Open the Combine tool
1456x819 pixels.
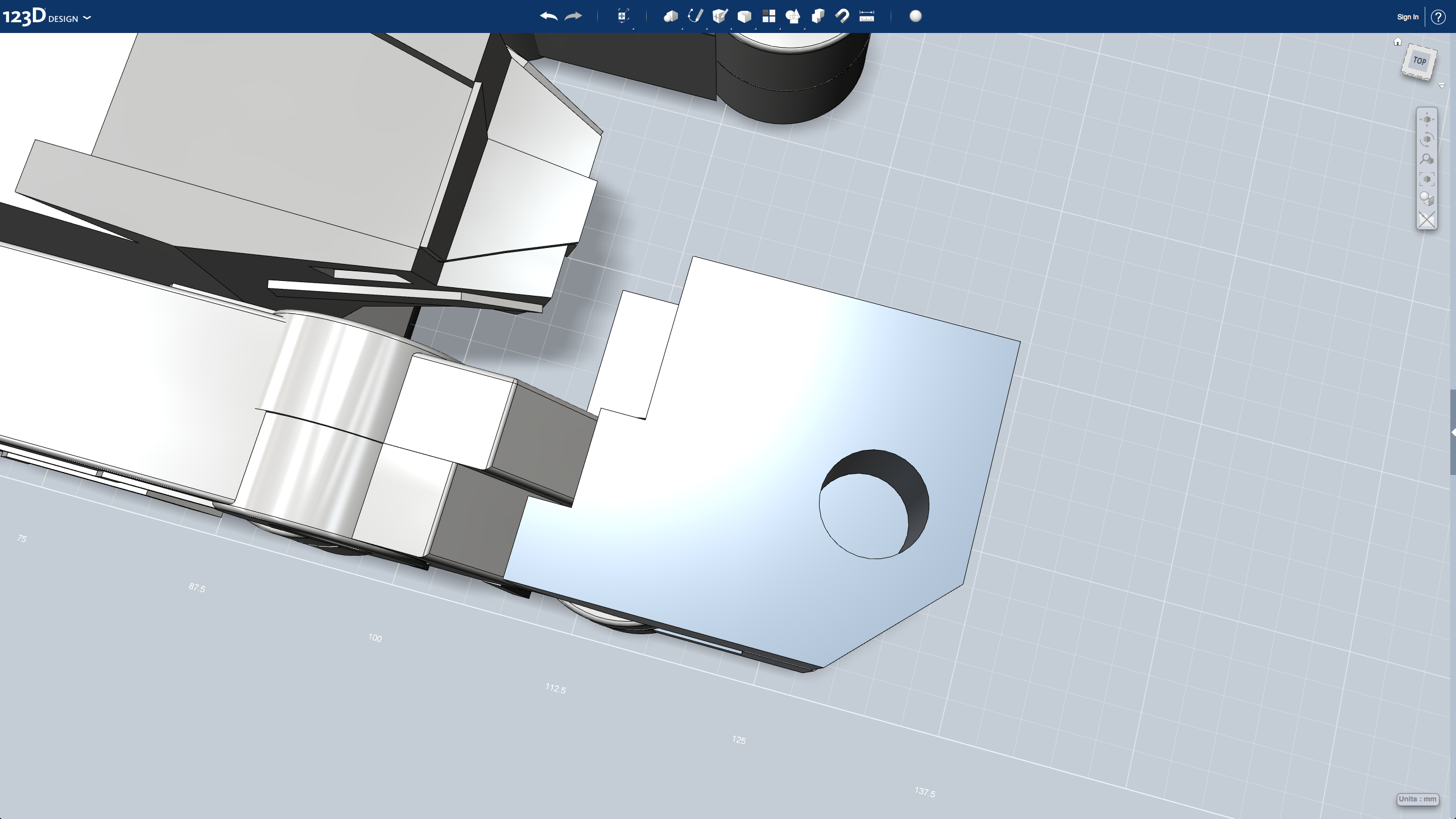[x=818, y=16]
